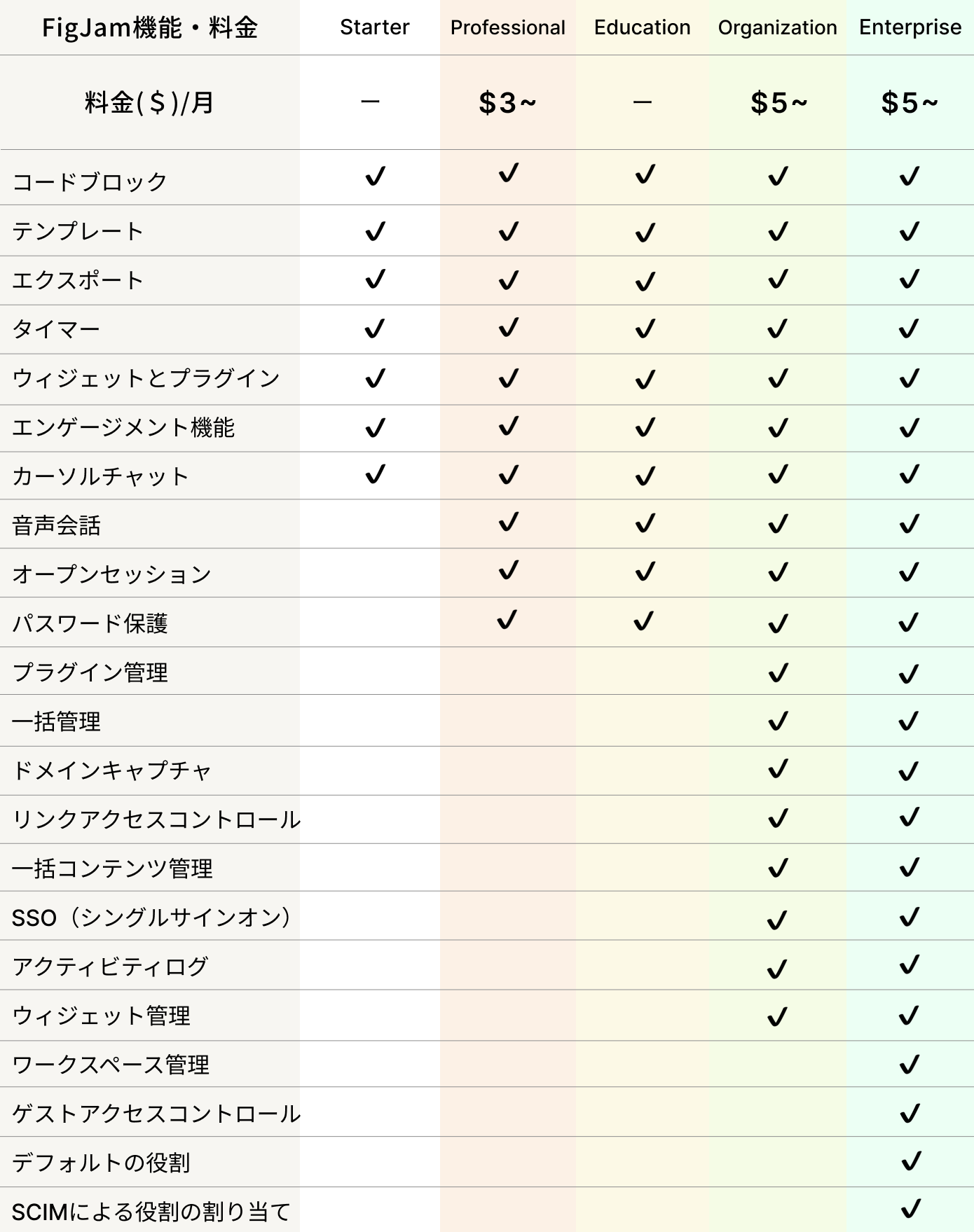Click the Education checkmark for タイマー
Viewport: 974px width, 1232px height.
pyautogui.click(x=645, y=328)
